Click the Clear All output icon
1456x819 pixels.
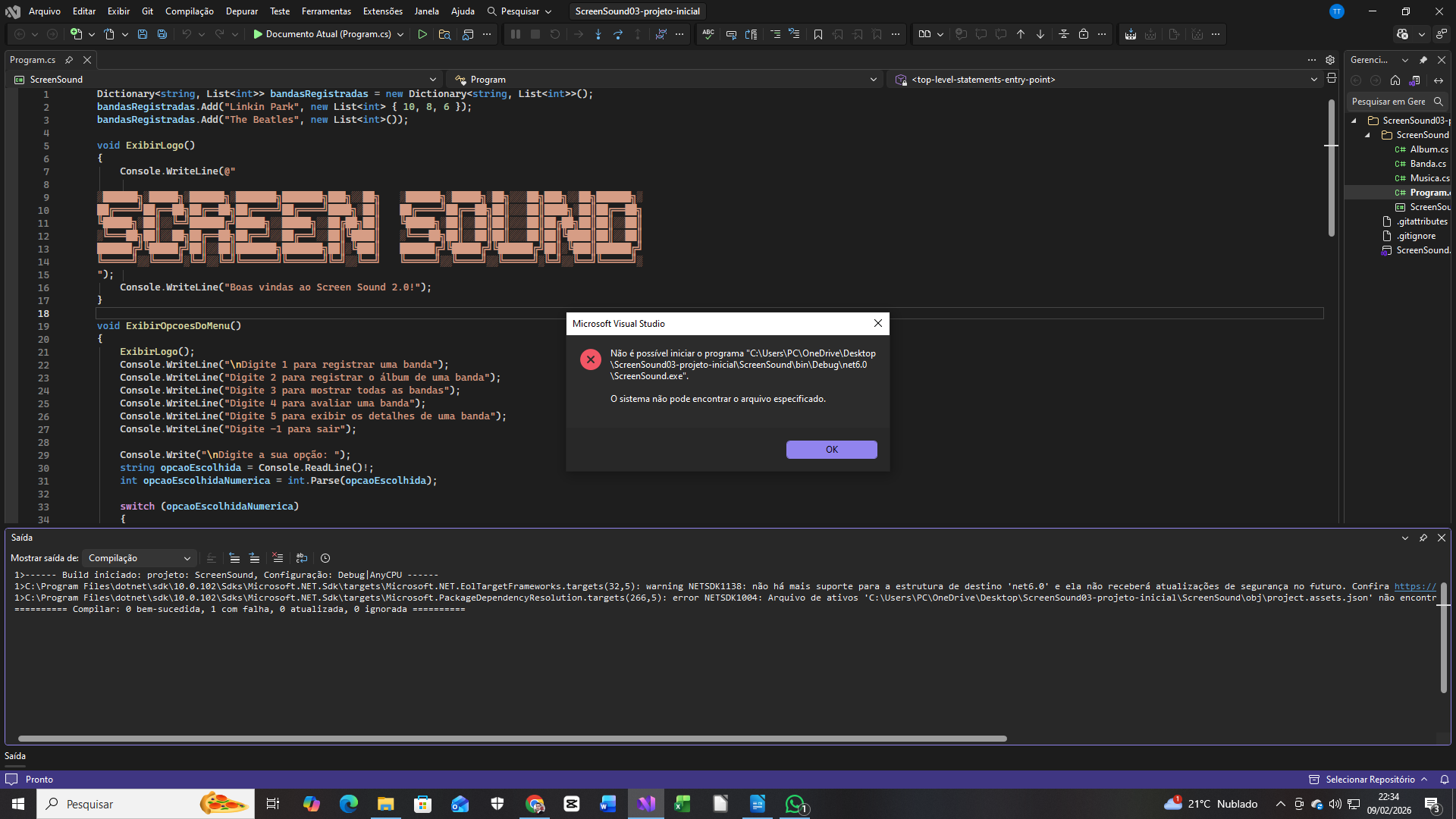point(278,558)
